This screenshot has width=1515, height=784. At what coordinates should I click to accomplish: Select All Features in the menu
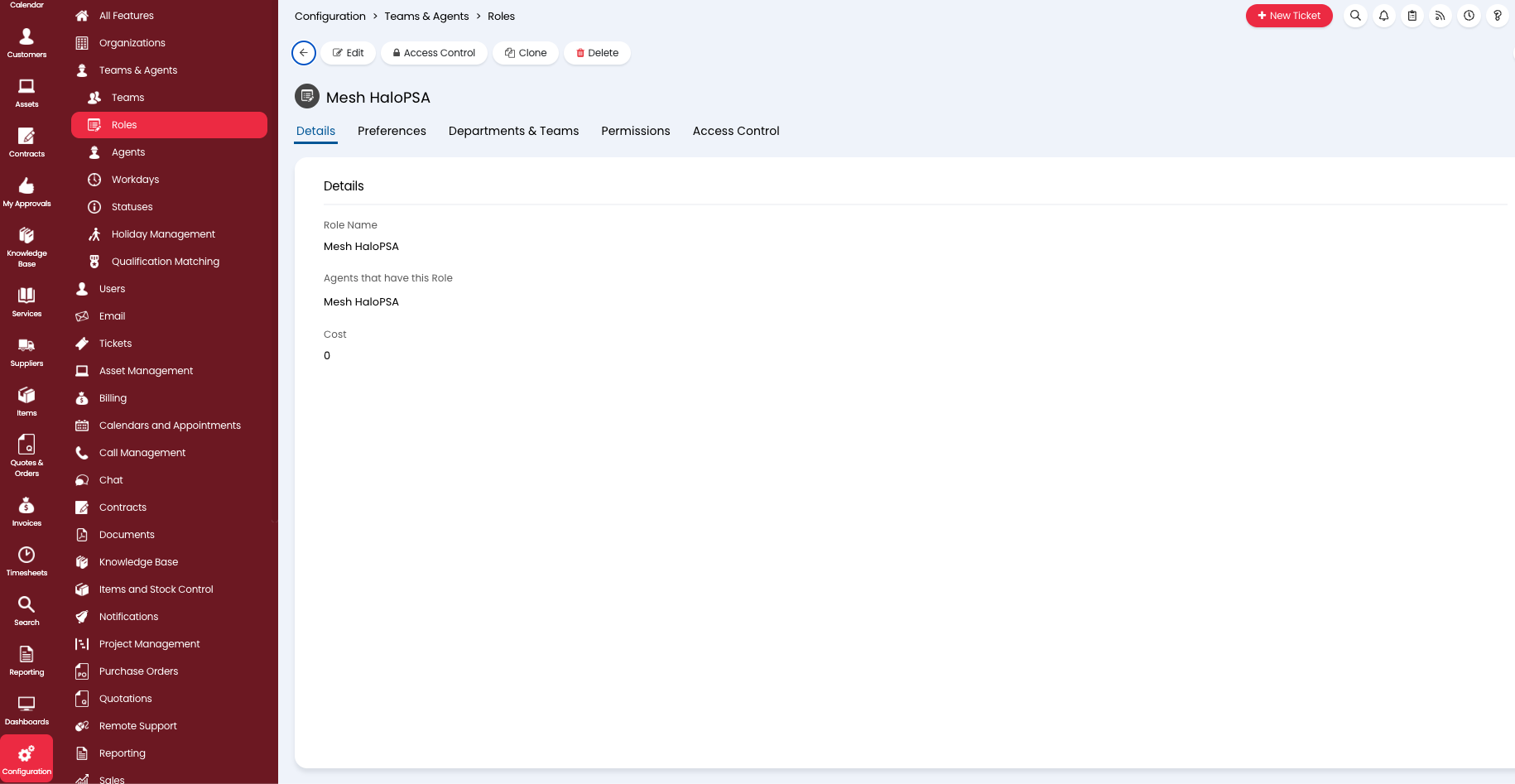coord(170,16)
